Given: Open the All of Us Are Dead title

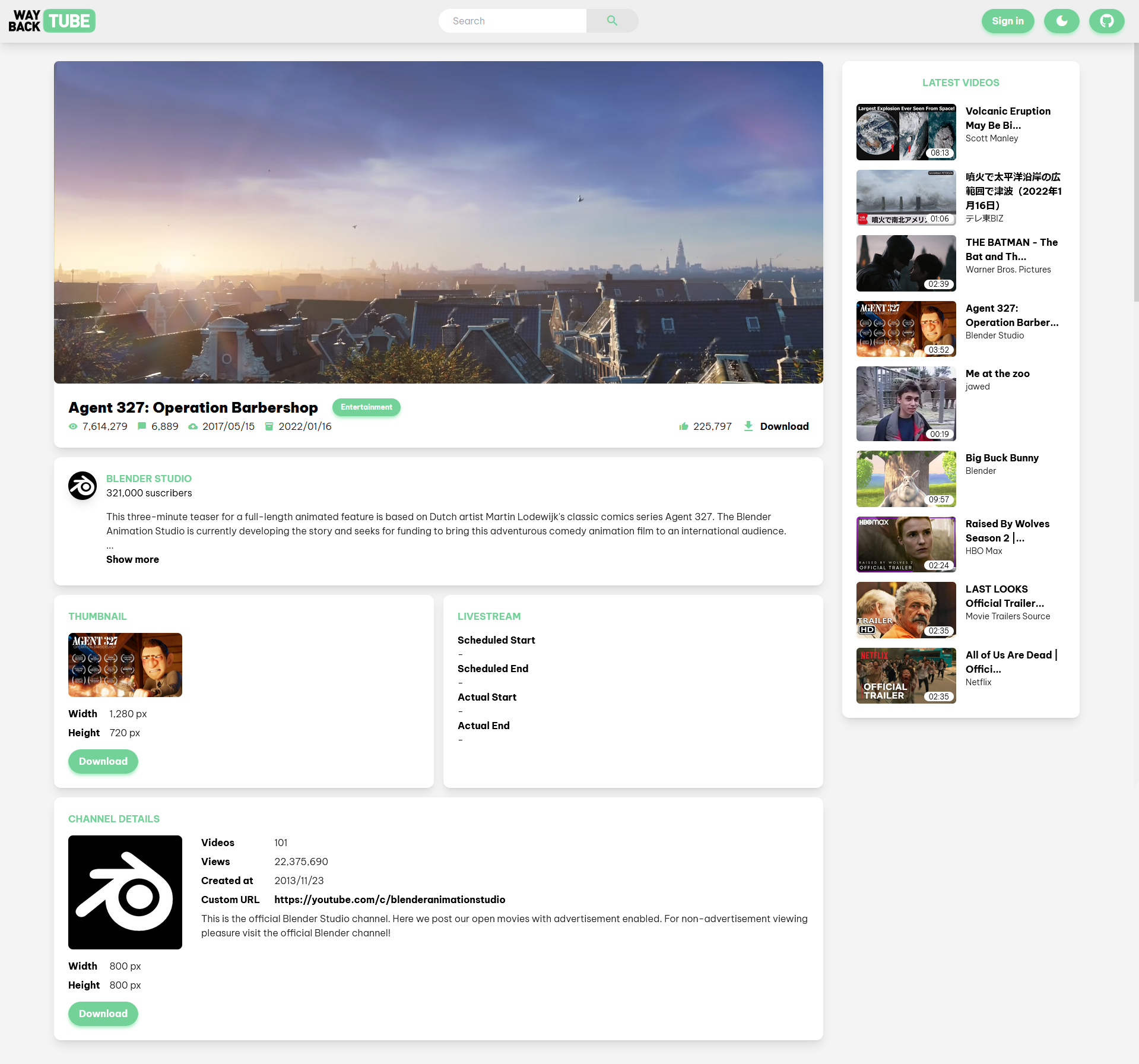Looking at the screenshot, I should 1011,662.
